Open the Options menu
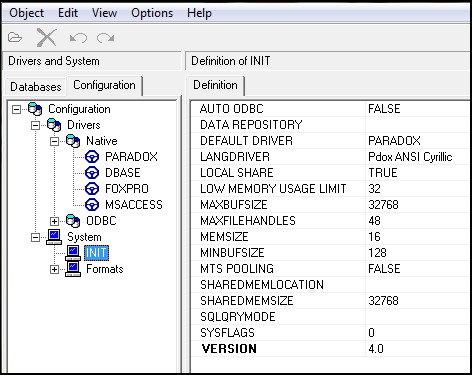This screenshot has height=375, width=472. click(152, 13)
